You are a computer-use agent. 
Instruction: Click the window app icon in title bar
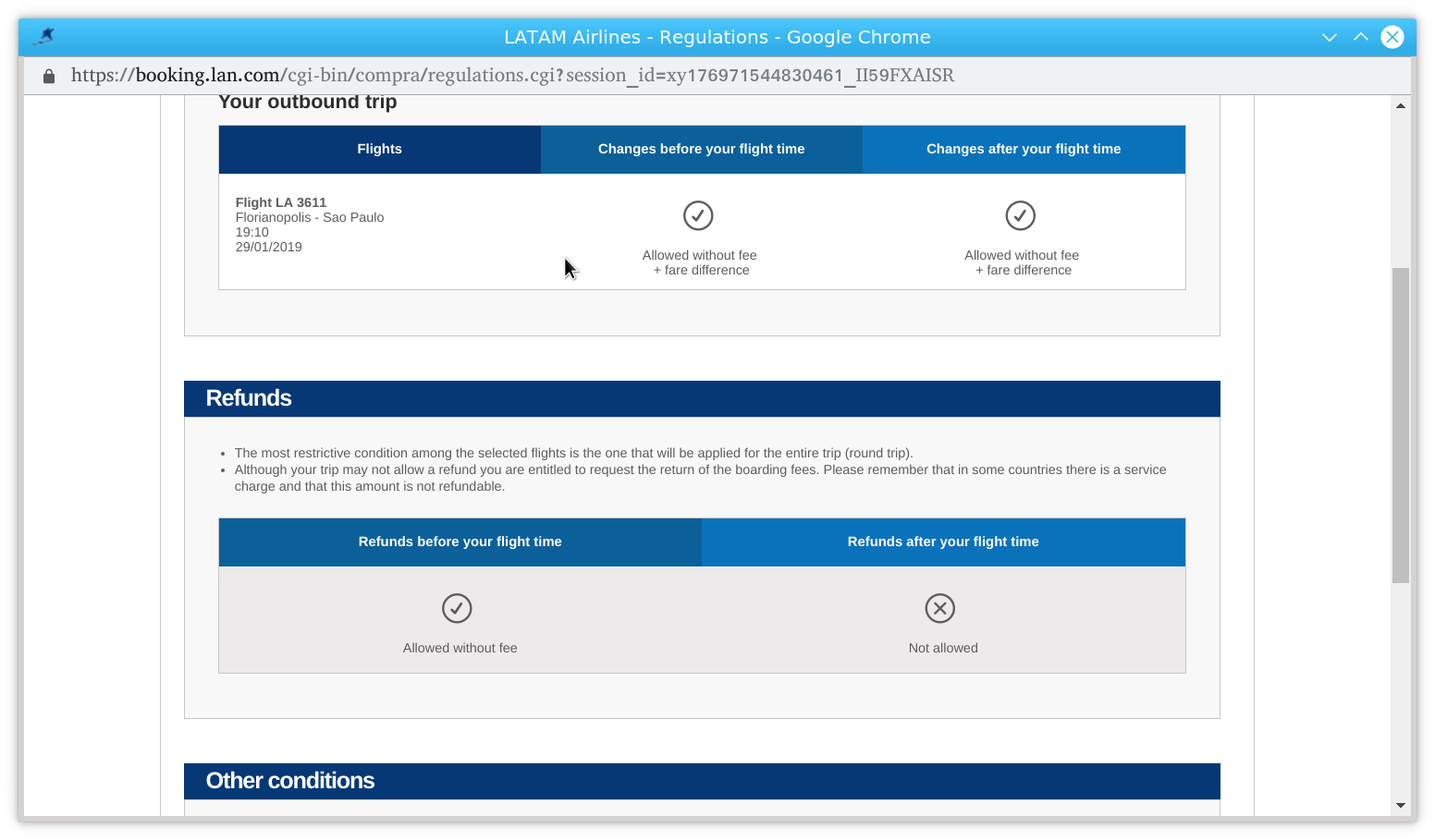[44, 37]
